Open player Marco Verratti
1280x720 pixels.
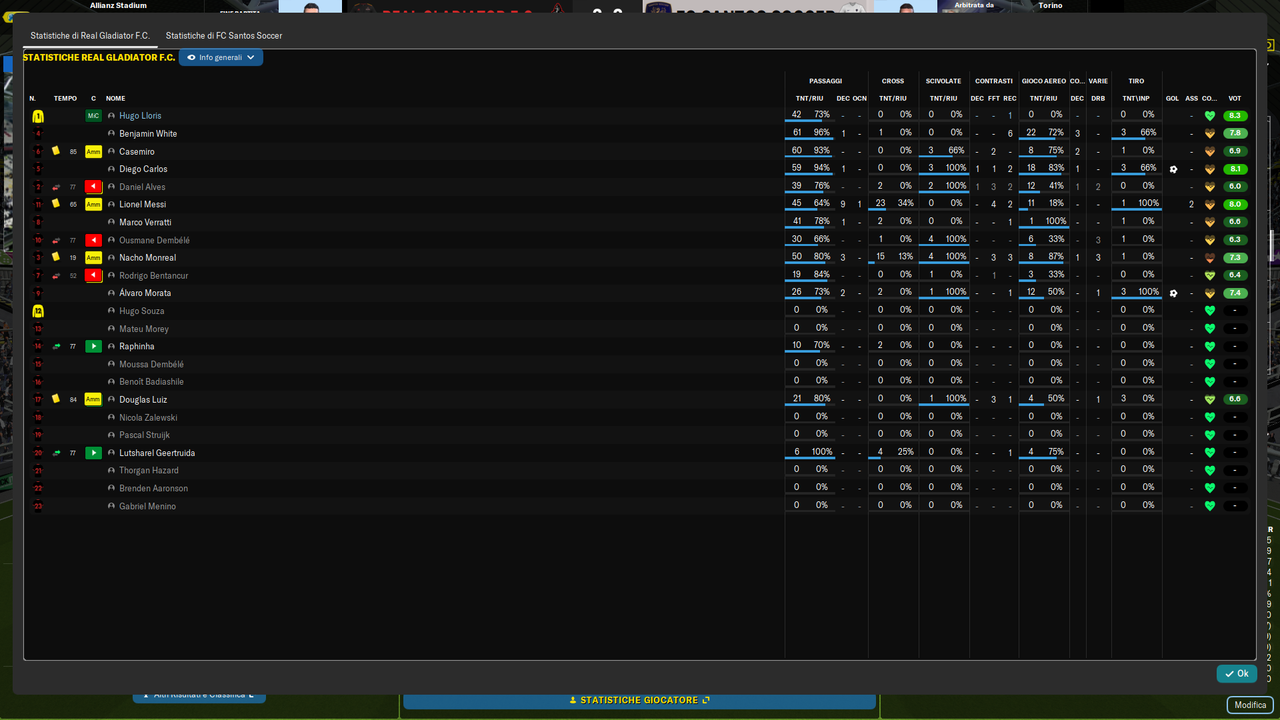[x=145, y=222]
